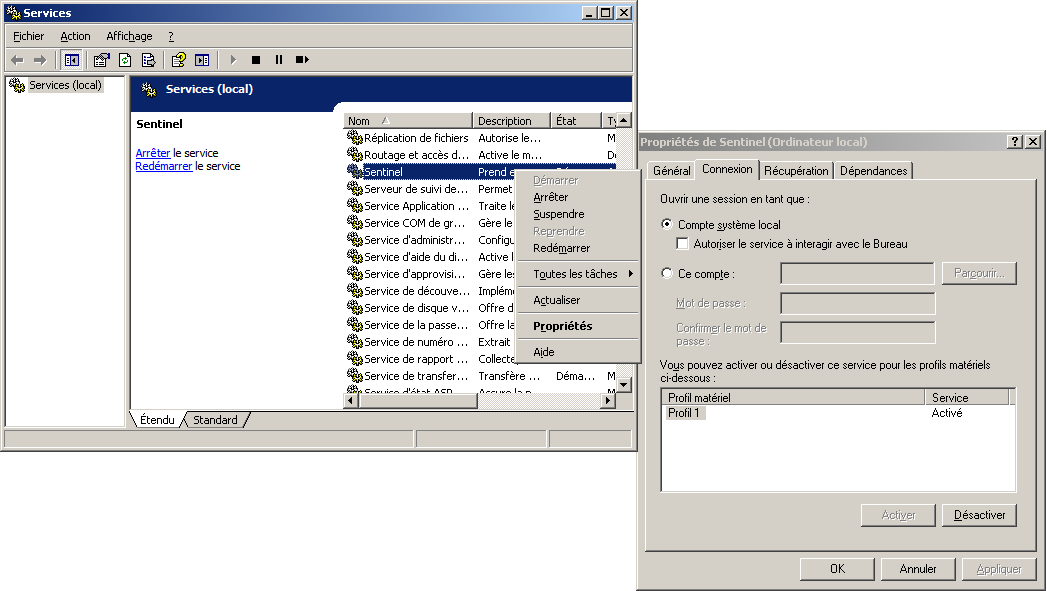Switch to the Standard view tab

tap(215, 420)
